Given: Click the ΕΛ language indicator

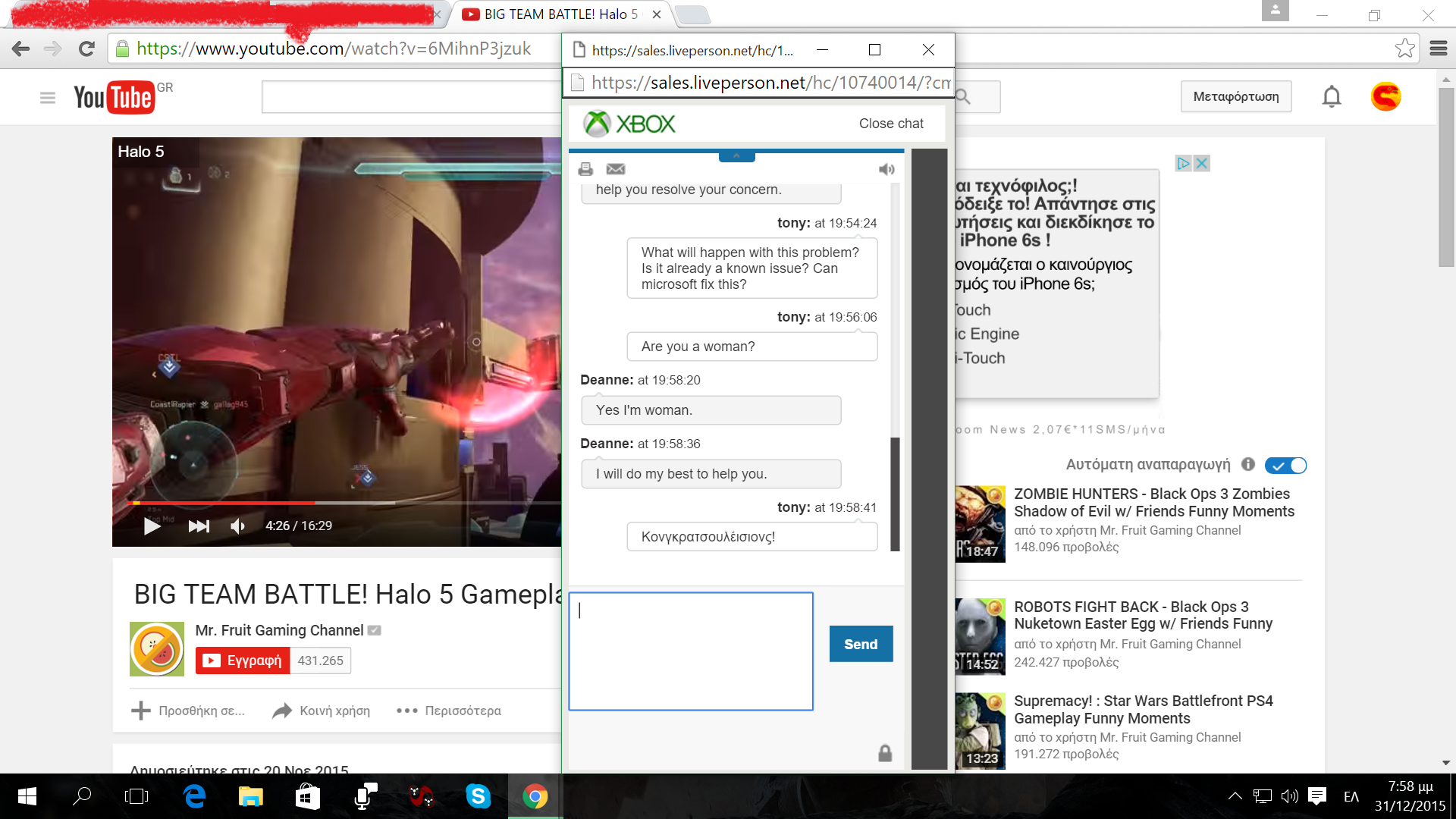Looking at the screenshot, I should 1351,796.
